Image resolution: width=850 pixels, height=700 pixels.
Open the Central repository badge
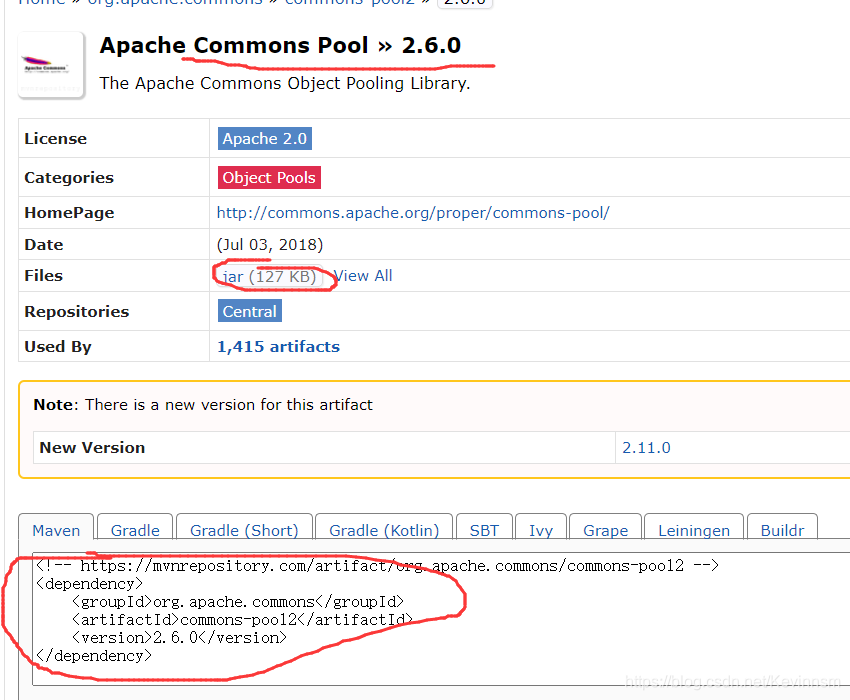[249, 311]
